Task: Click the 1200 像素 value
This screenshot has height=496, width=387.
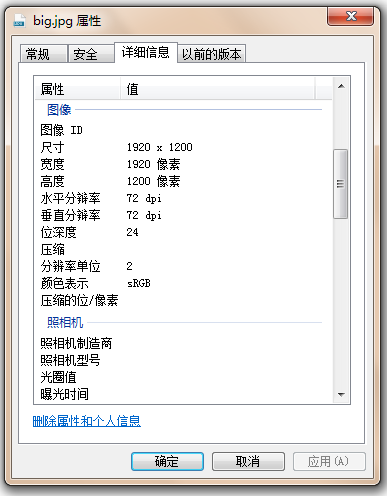Action: 153,181
